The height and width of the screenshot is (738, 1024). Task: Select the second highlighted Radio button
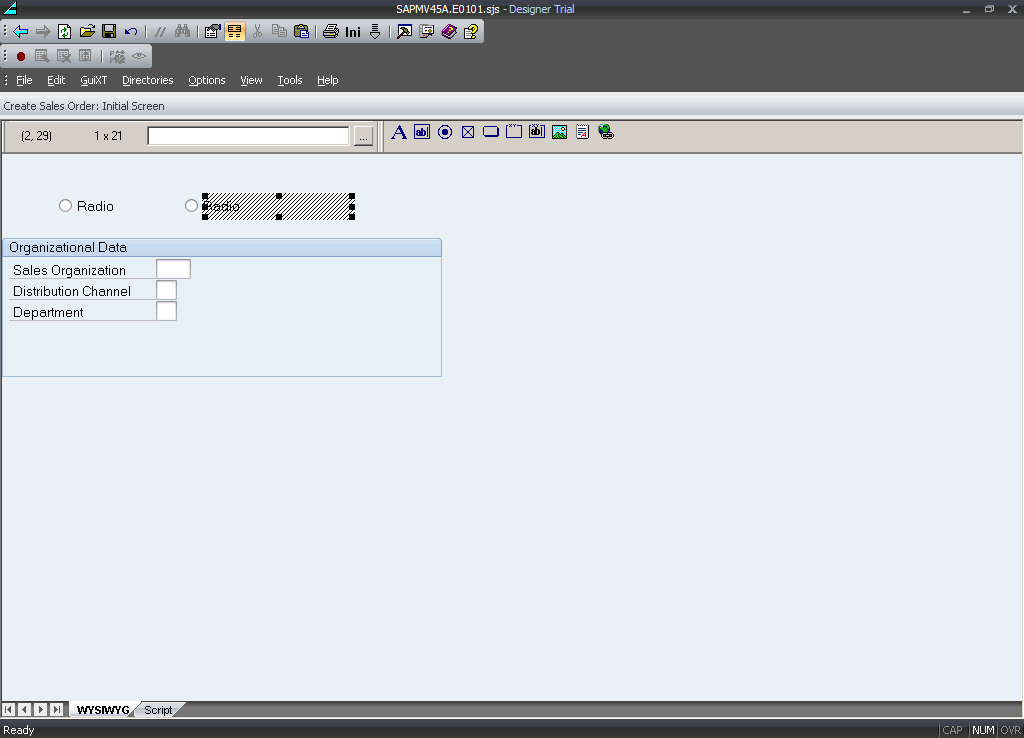[x=192, y=206]
